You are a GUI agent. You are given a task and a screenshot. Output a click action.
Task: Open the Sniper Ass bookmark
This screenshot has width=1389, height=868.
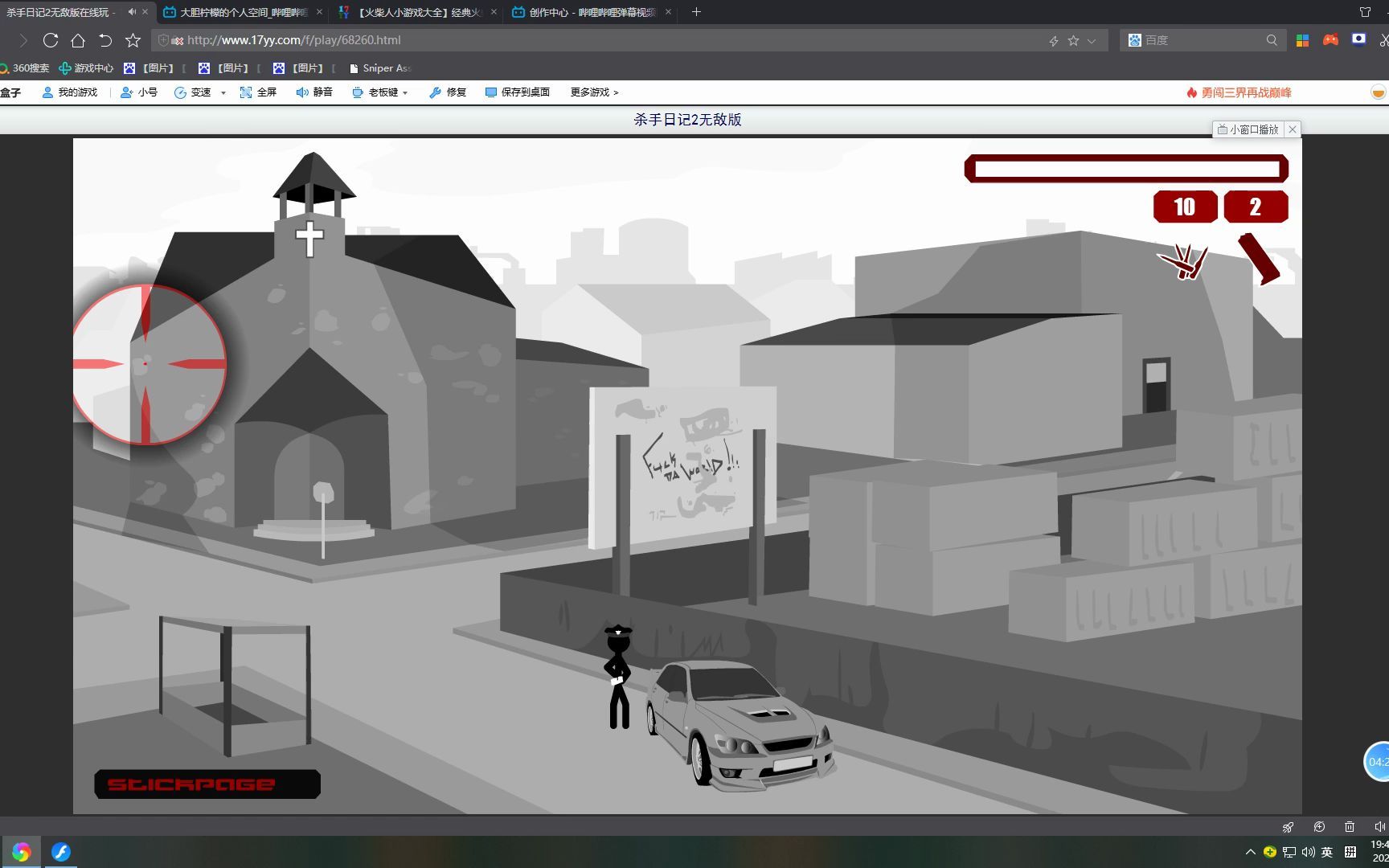(381, 68)
